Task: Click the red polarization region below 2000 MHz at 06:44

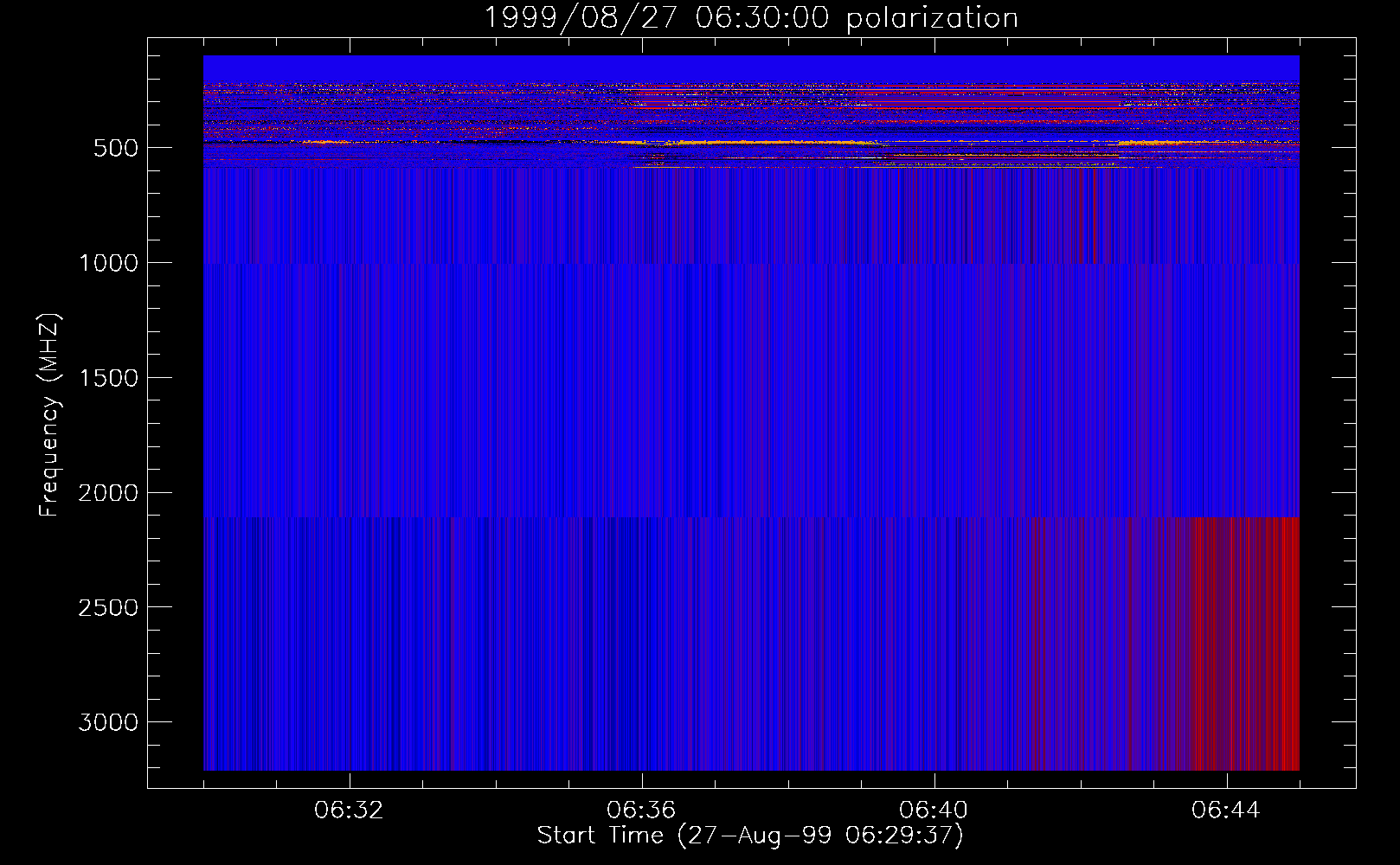Action: coord(1244,644)
